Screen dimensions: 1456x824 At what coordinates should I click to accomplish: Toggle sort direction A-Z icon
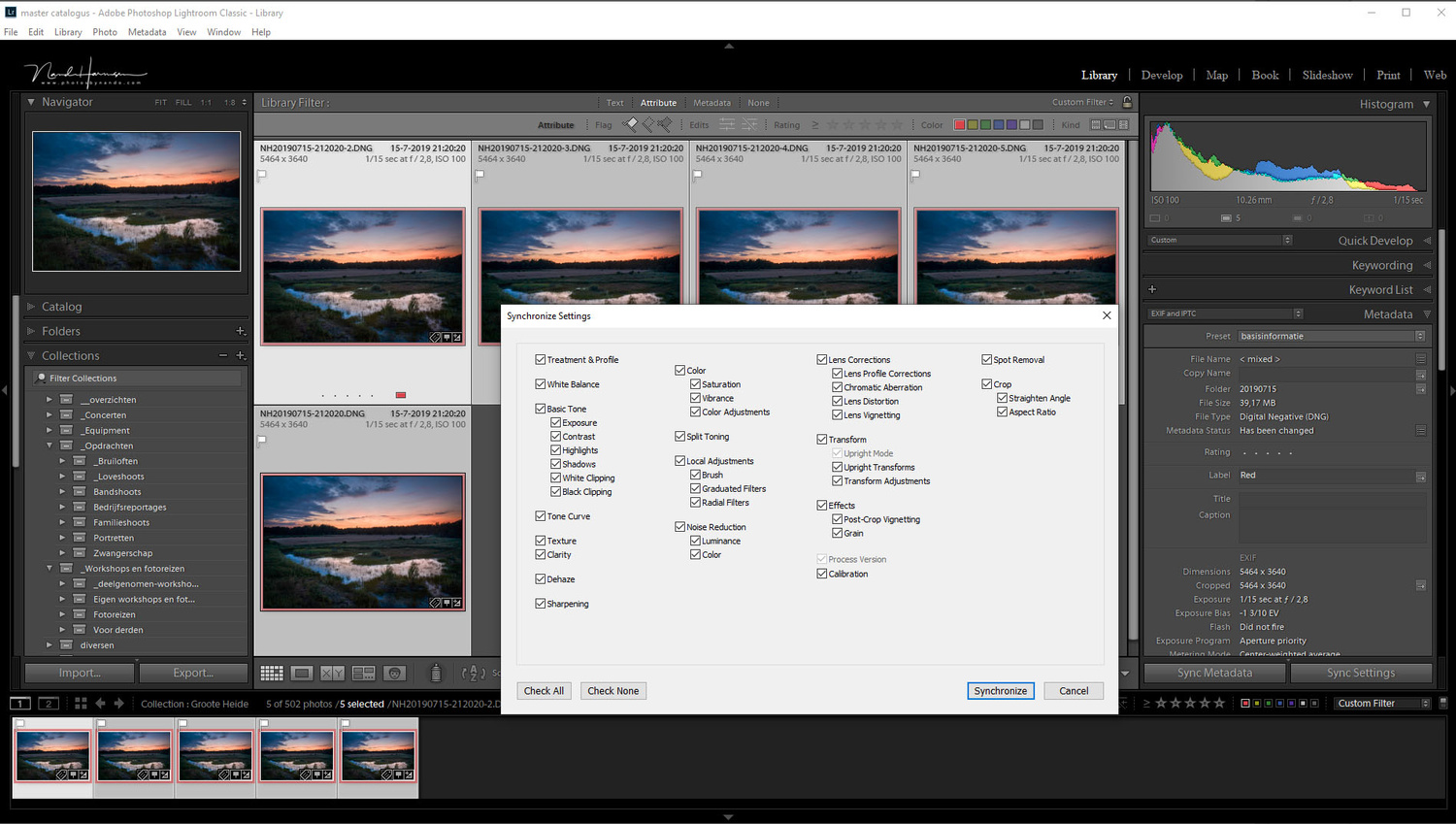click(474, 673)
